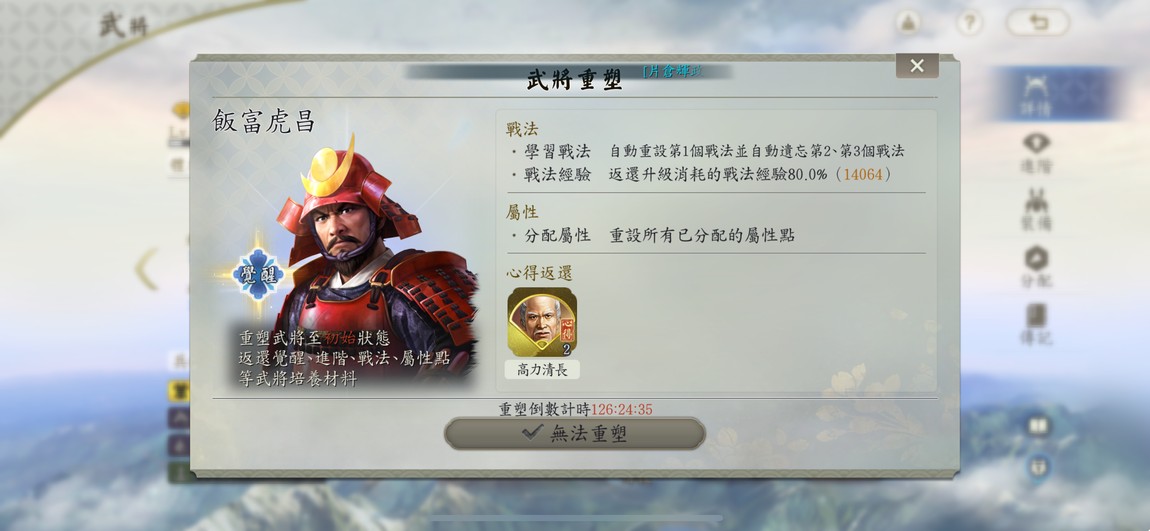Open the question mark help icon
The width and height of the screenshot is (1150, 531).
coord(969,23)
